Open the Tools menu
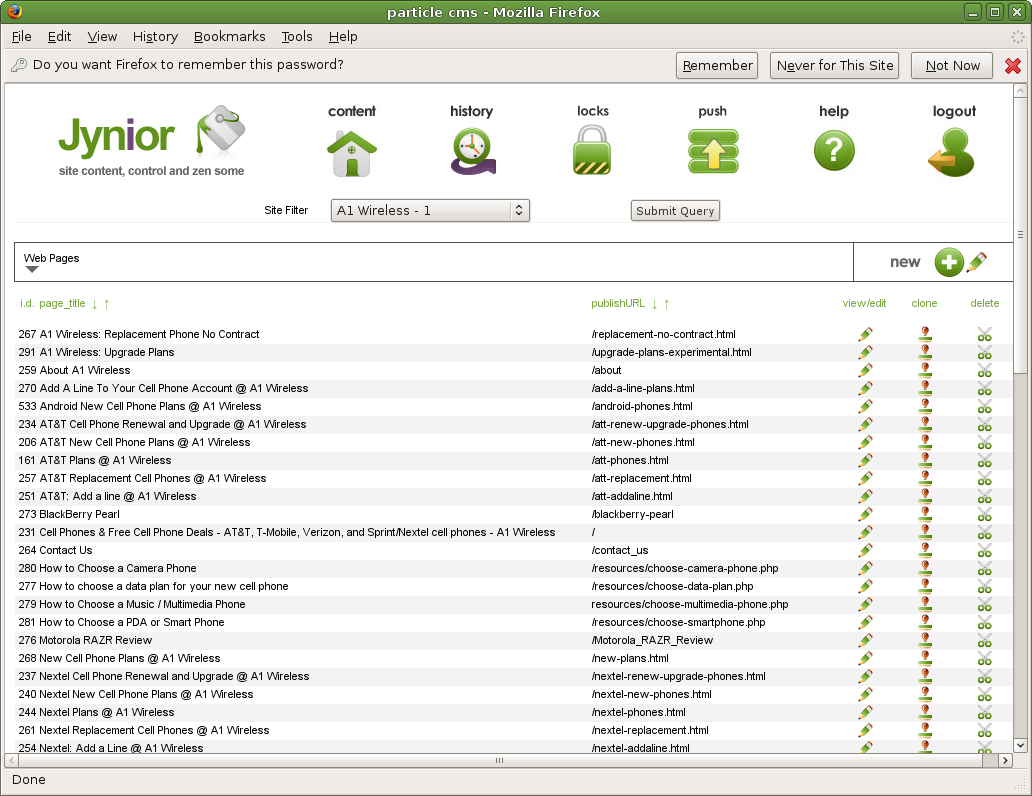The width and height of the screenshot is (1032, 796). tap(296, 36)
